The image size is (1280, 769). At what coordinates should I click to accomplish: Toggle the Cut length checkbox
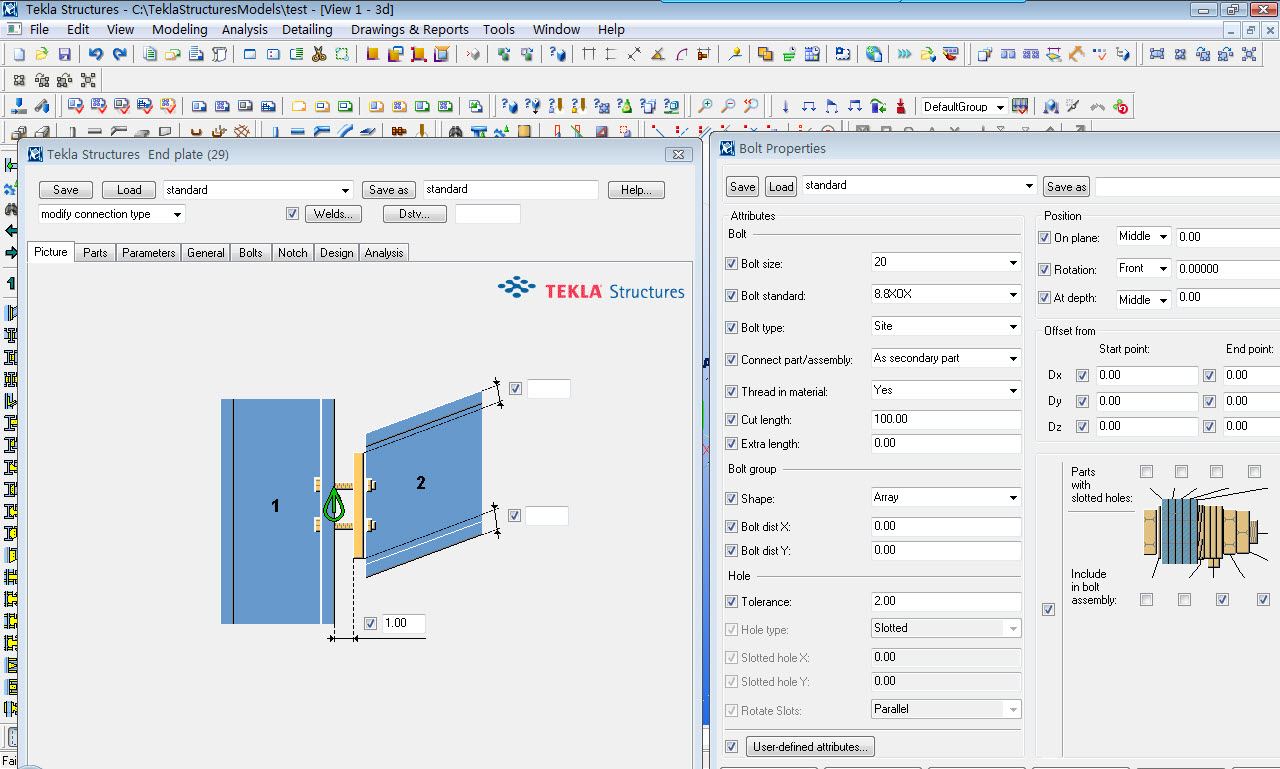coord(731,420)
